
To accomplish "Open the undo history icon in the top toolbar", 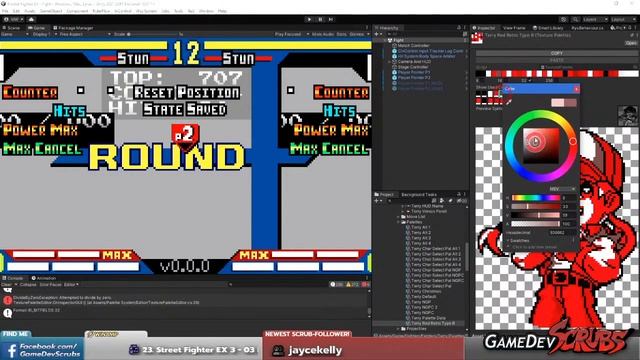I will tap(563, 19).
